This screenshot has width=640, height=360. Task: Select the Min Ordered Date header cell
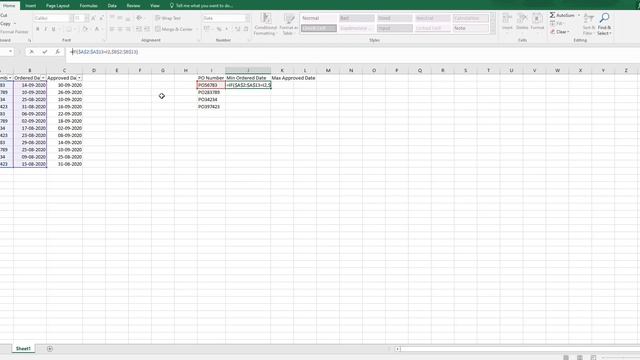coord(248,78)
